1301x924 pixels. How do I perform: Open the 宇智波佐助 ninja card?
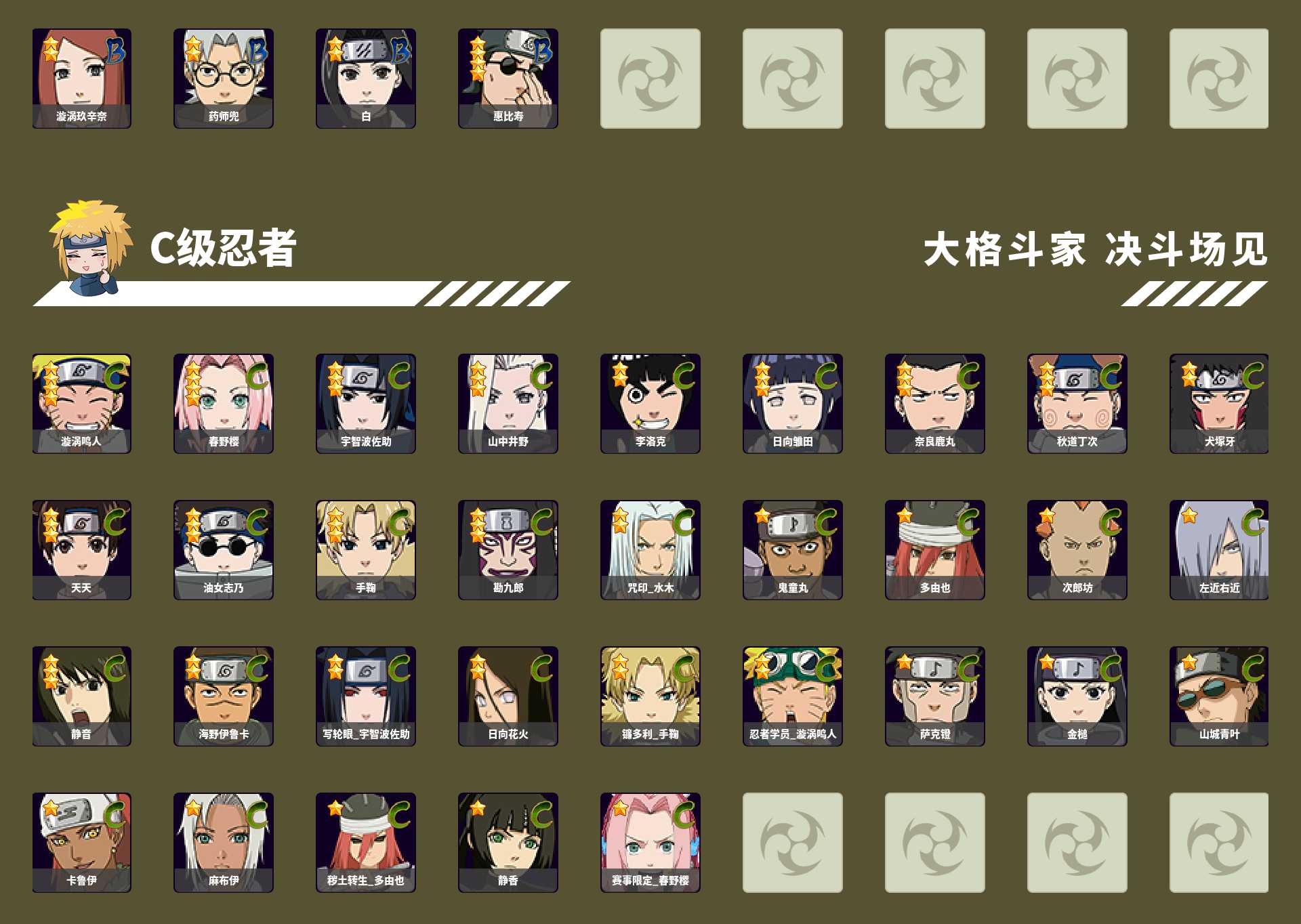pos(366,404)
